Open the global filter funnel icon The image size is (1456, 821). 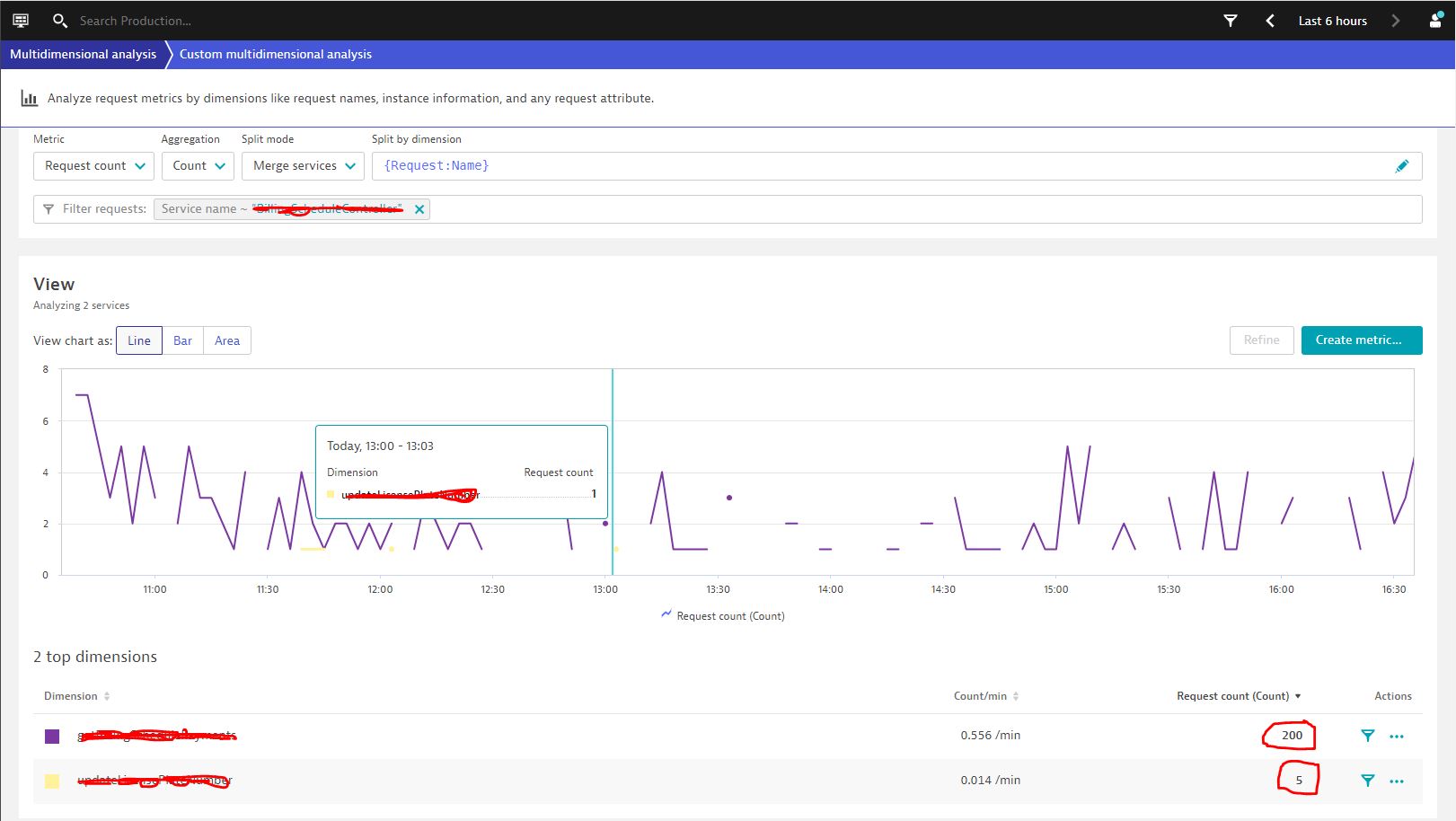1231,21
